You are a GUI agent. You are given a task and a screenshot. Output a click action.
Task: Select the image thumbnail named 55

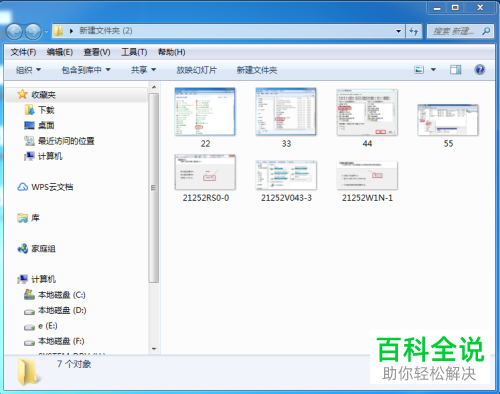point(448,120)
